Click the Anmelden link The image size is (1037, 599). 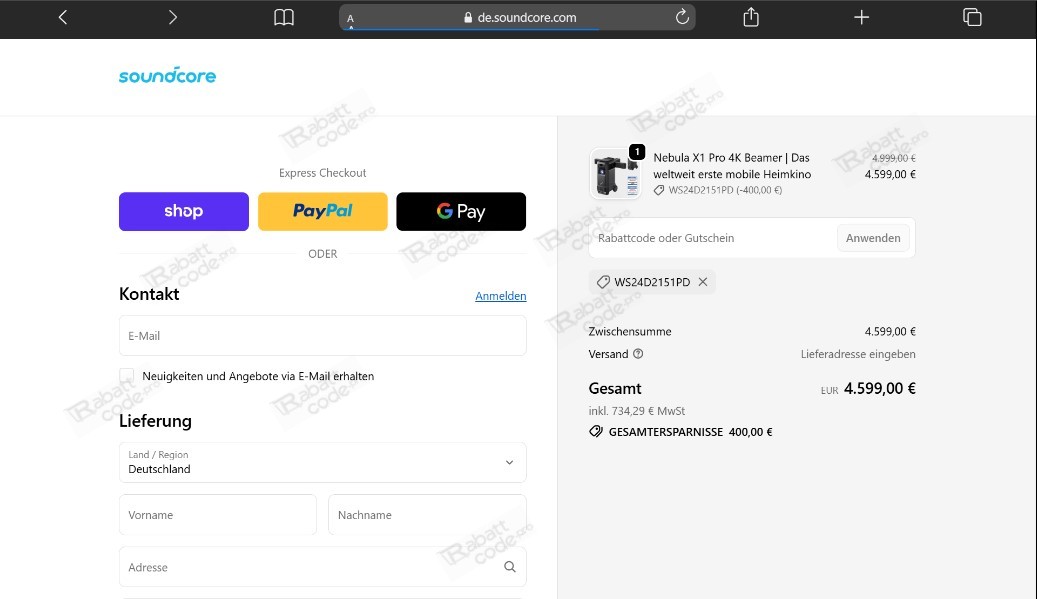pyautogui.click(x=501, y=296)
